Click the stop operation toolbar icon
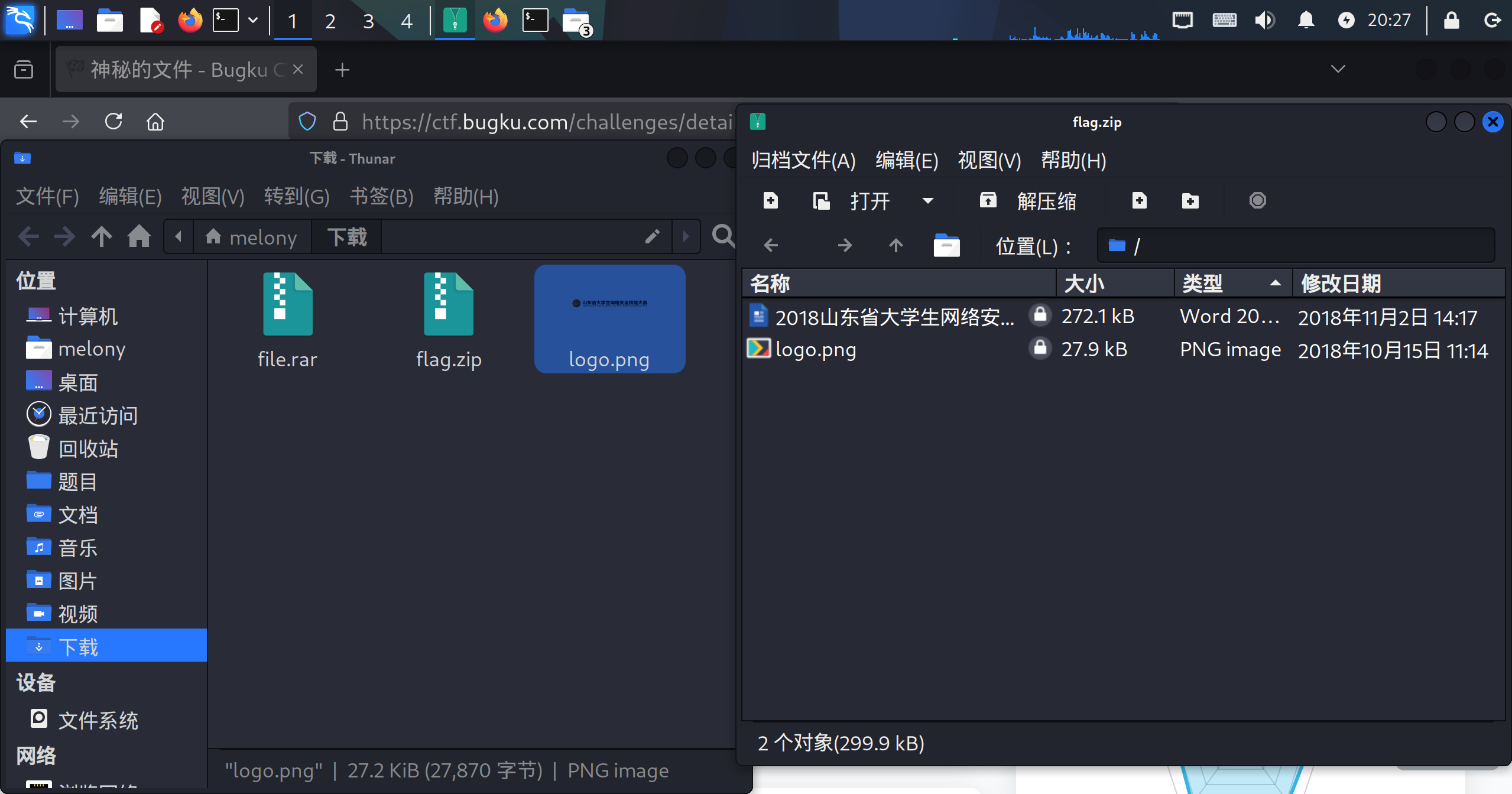Screen dimensions: 1512x794 (1257, 201)
